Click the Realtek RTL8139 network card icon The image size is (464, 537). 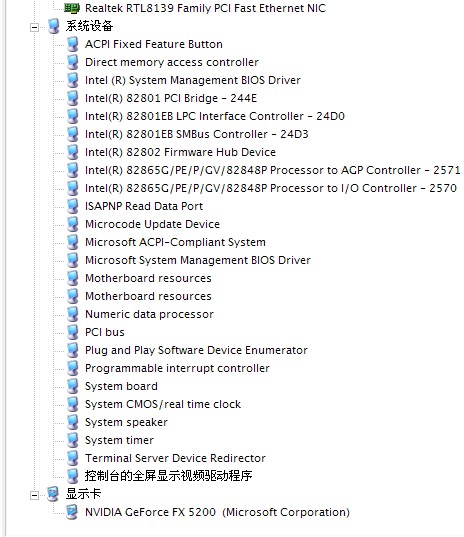[x=72, y=8]
